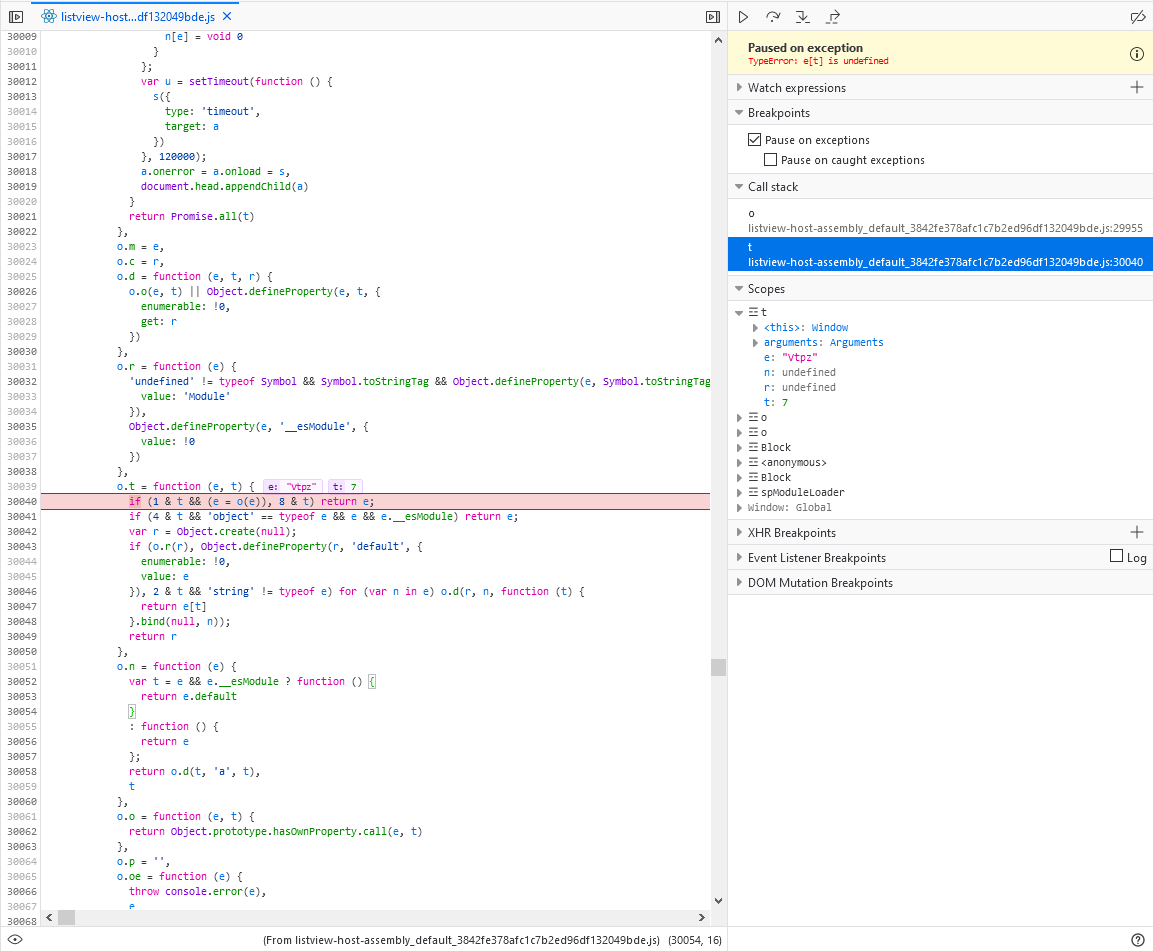
Task: Click line number 30040 in the gutter
Action: pos(21,502)
